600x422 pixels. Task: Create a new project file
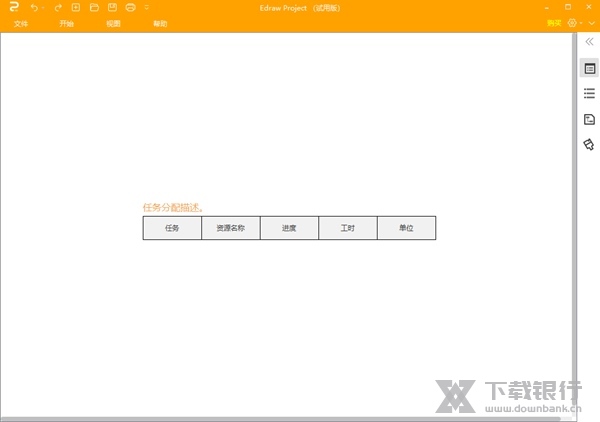[76, 7]
